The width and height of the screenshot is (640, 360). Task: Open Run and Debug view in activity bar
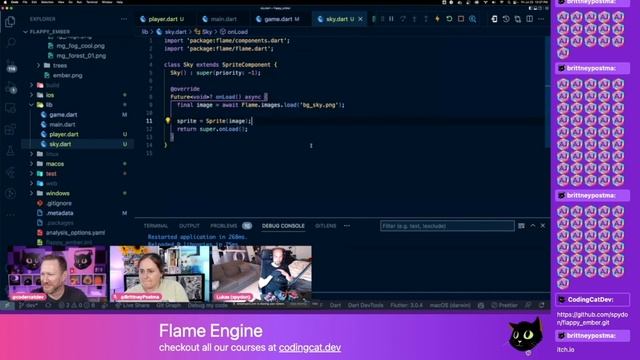11,87
